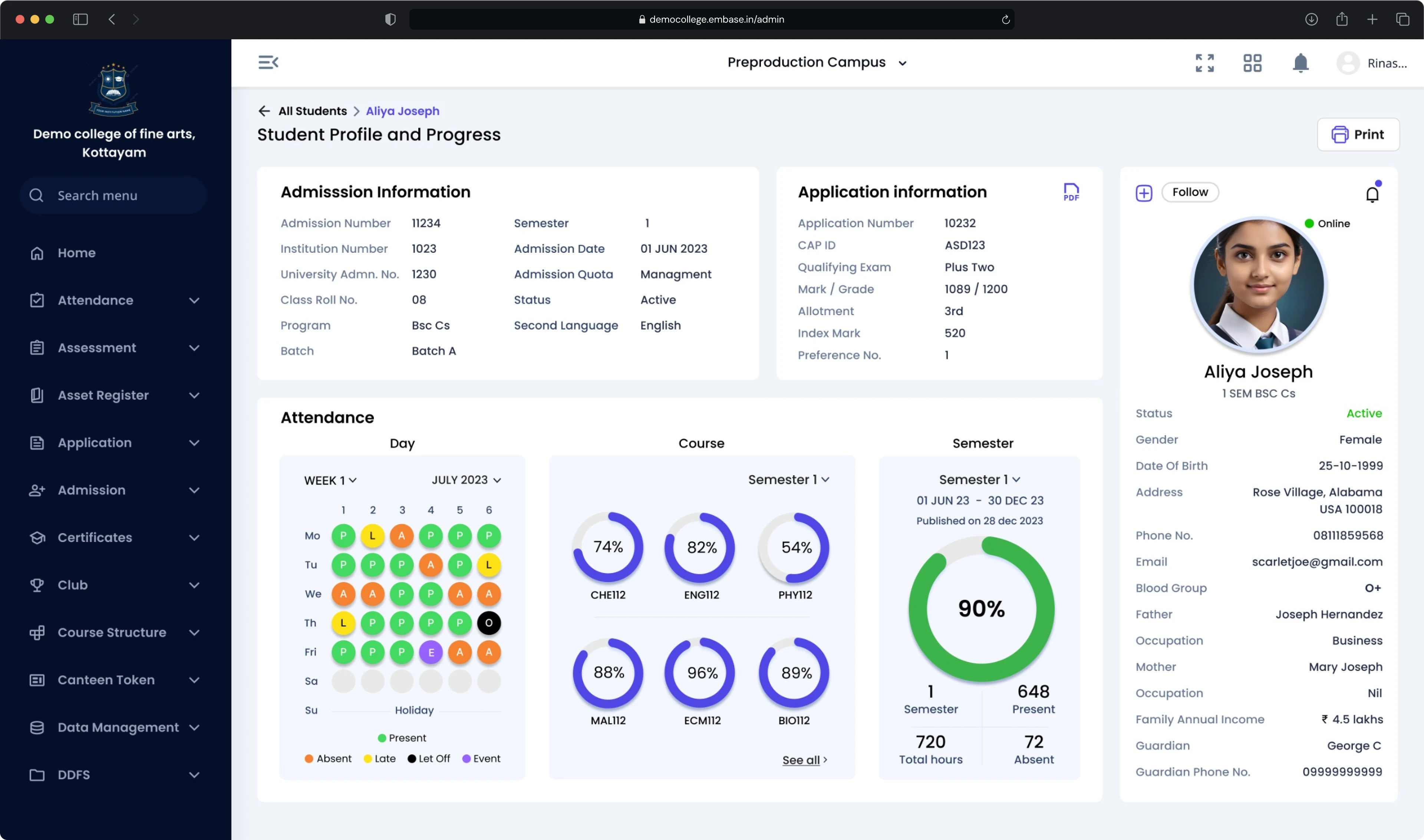Click the Canteen Token icon

click(x=37, y=680)
